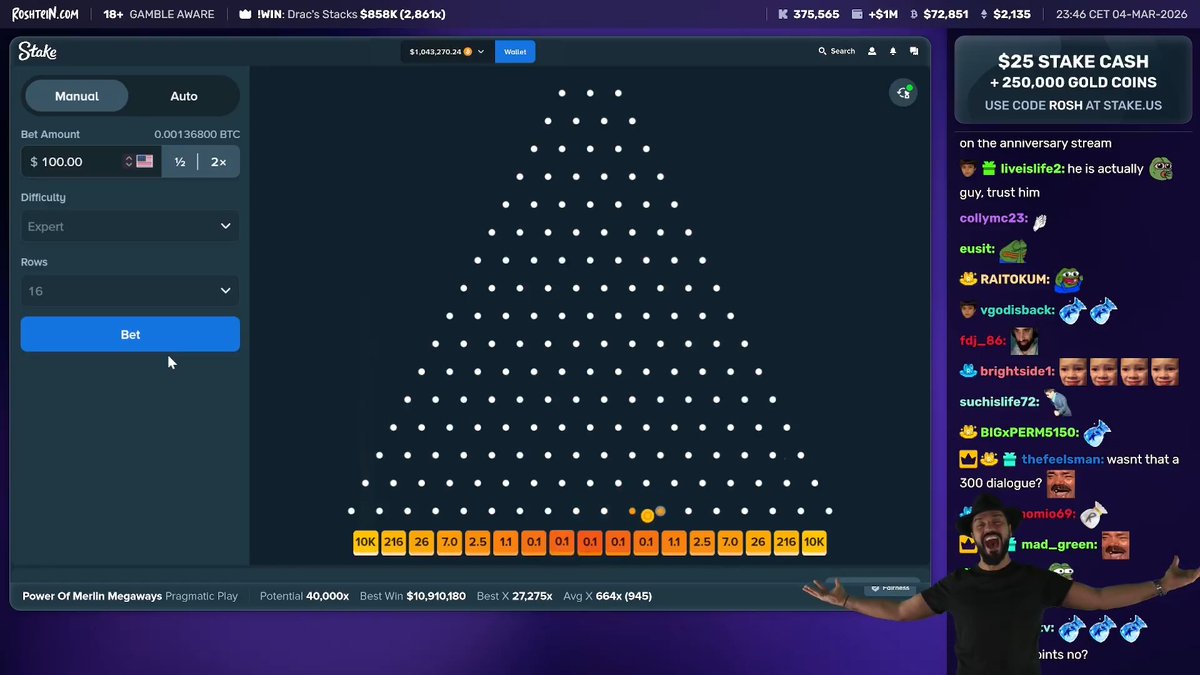Click the Potential 40,000x stat

[x=304, y=596]
